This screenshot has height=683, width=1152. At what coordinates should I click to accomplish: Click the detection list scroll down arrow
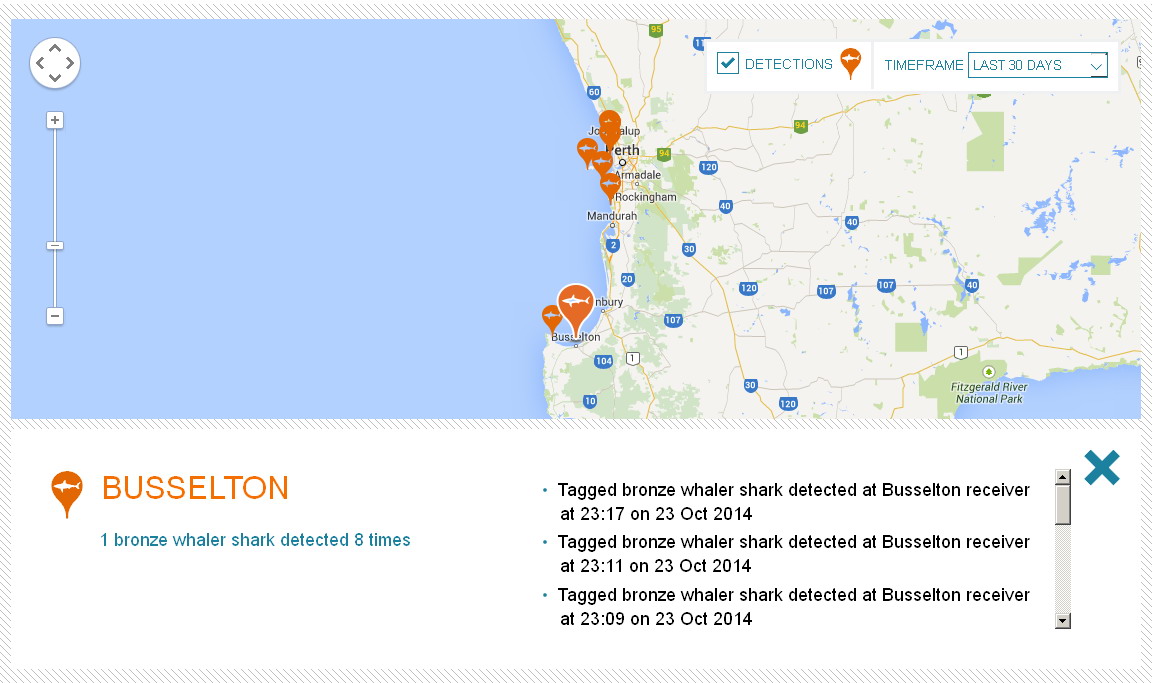coord(1062,621)
